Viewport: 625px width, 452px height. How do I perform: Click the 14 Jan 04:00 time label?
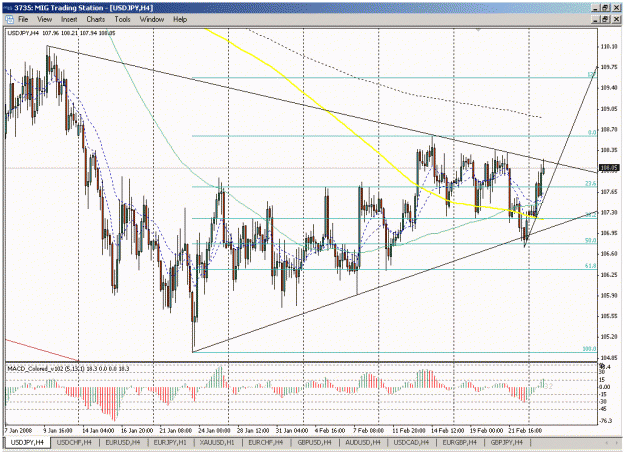click(98, 431)
